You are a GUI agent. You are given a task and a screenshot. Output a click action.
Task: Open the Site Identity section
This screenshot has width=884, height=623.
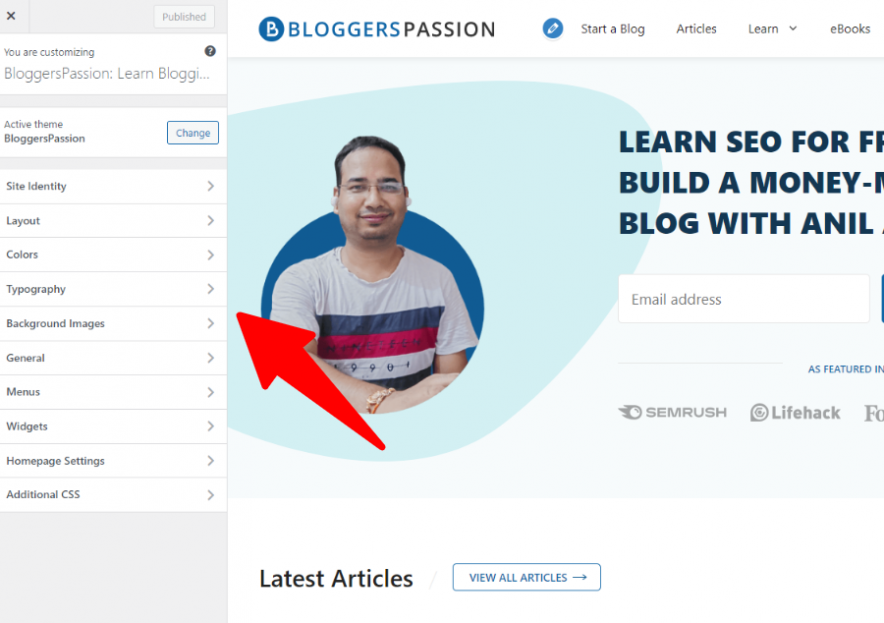113,186
